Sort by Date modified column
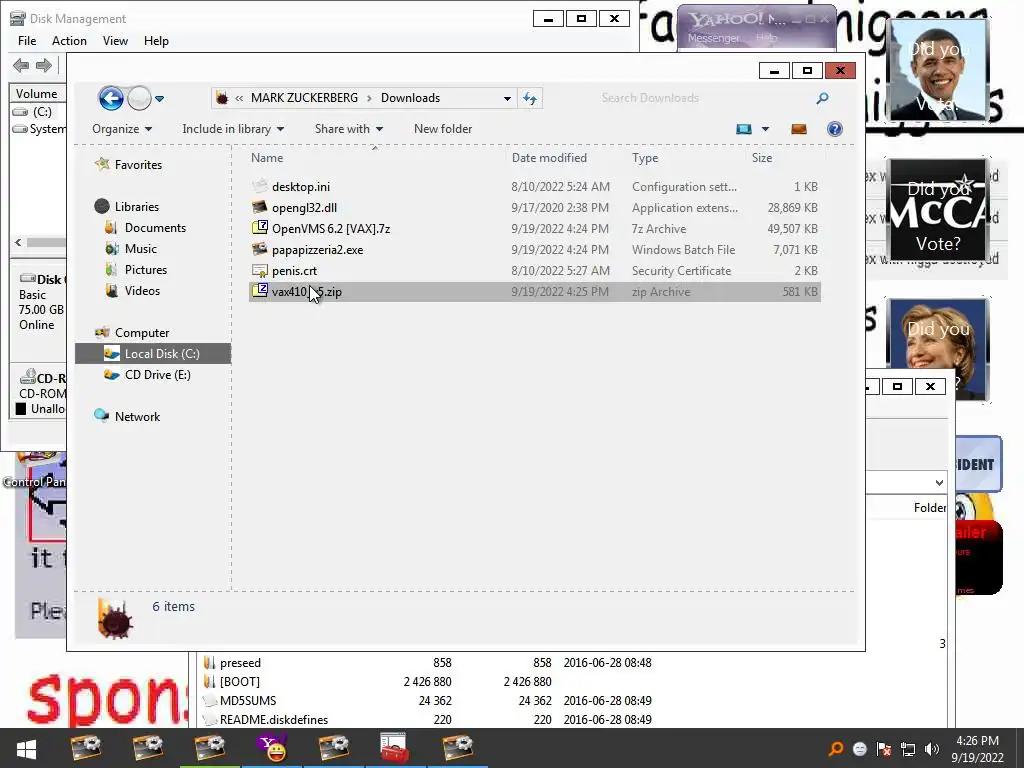This screenshot has height=768, width=1024. pyautogui.click(x=549, y=158)
